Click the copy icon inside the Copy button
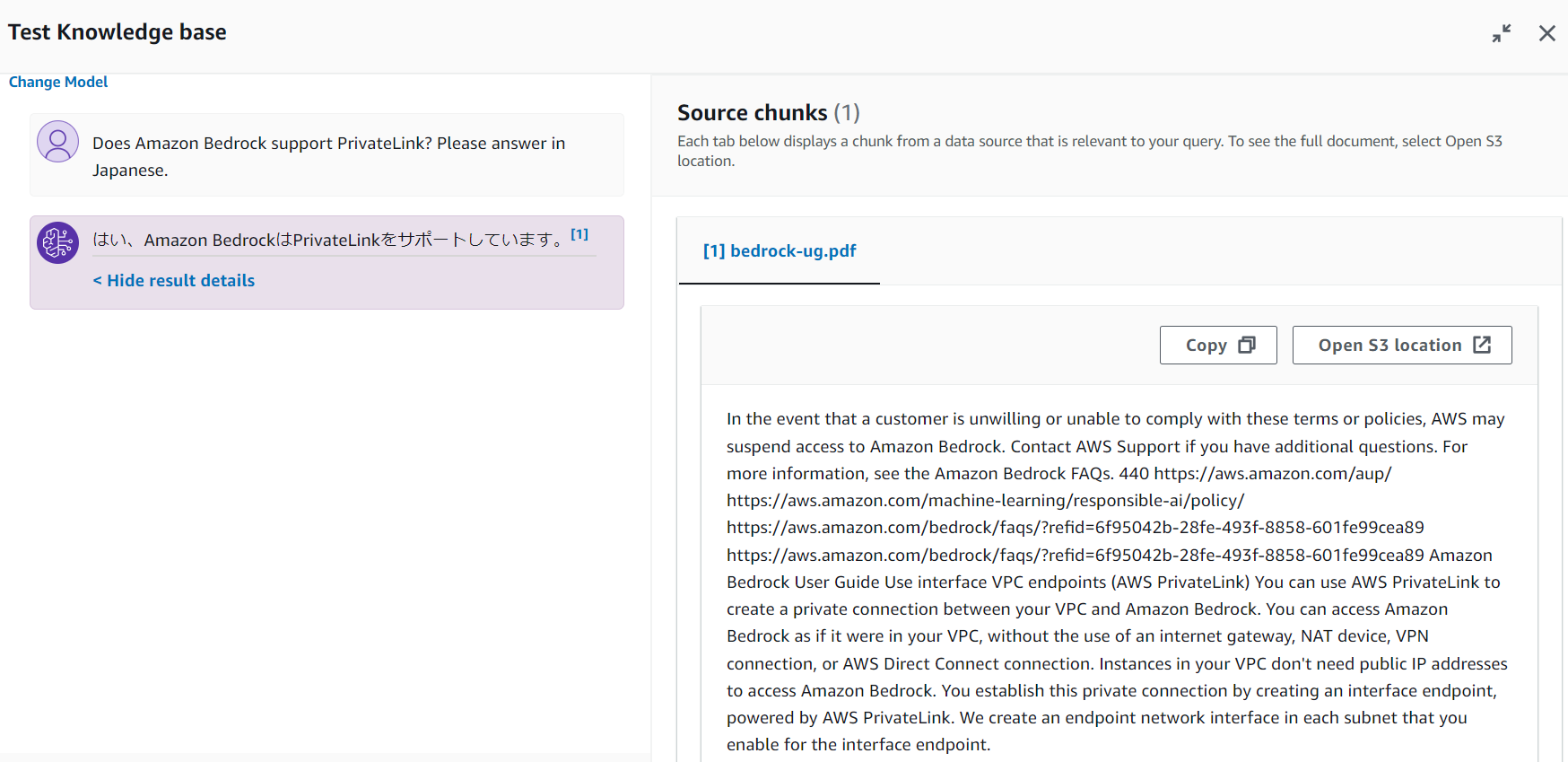This screenshot has height=762, width=1568. [1247, 345]
